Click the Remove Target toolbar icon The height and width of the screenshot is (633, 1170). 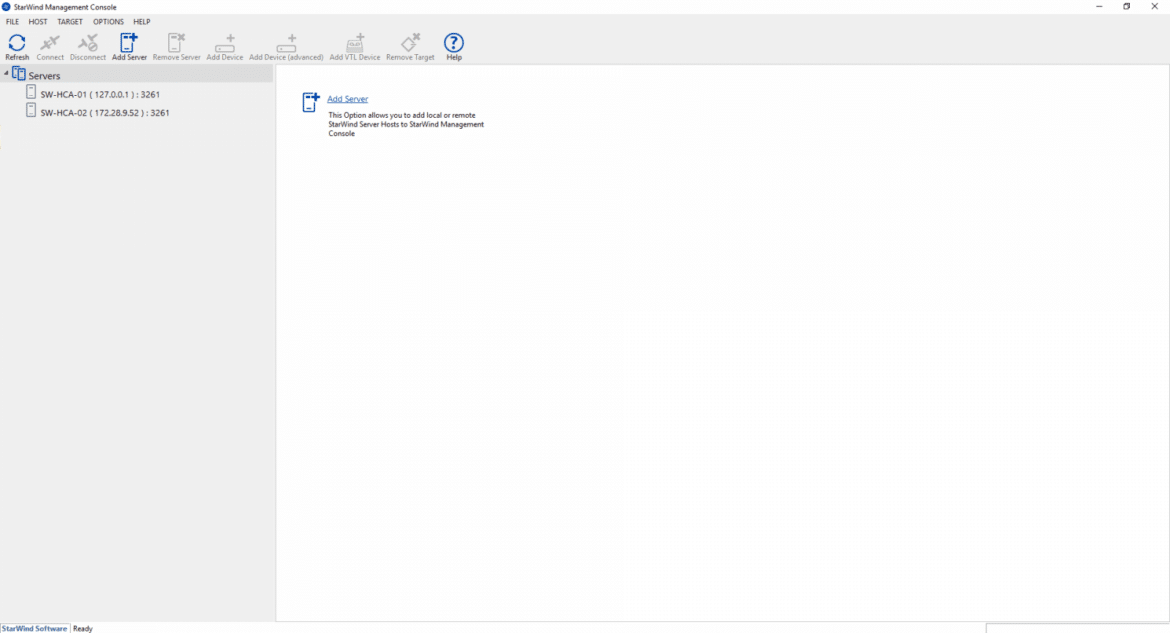coord(410,43)
